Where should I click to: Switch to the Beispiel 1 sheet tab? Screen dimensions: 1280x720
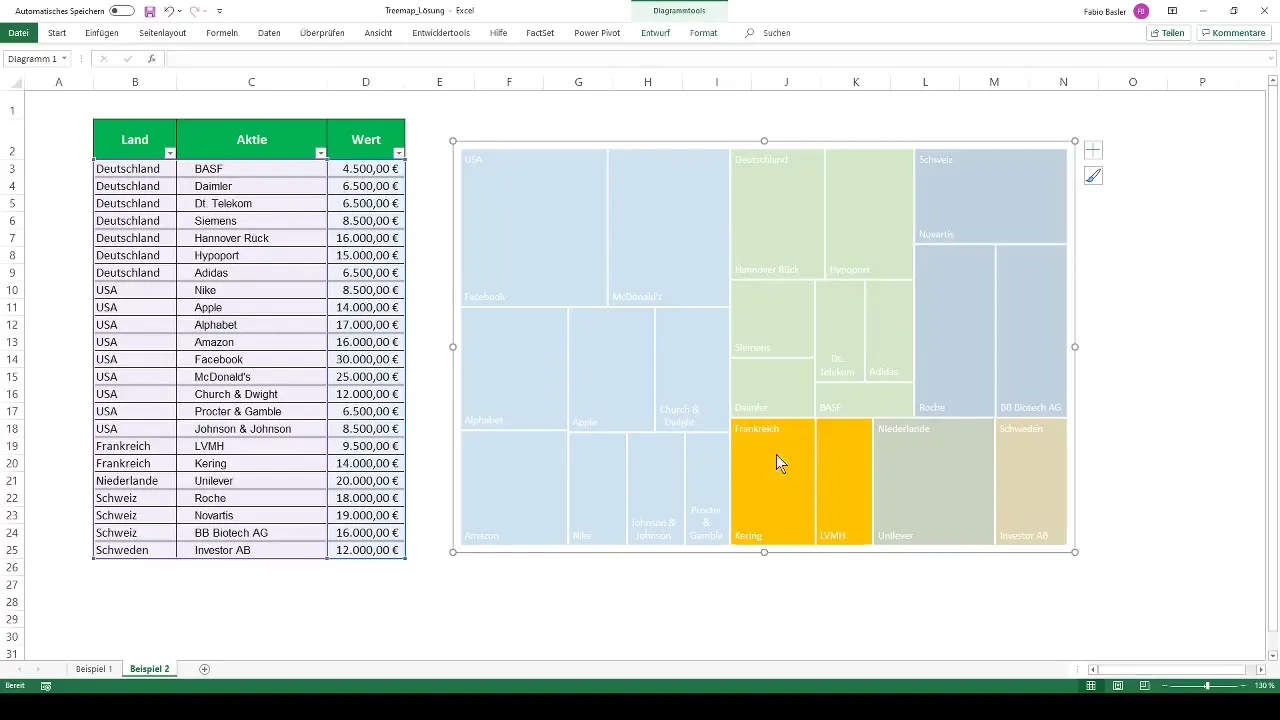[x=94, y=669]
